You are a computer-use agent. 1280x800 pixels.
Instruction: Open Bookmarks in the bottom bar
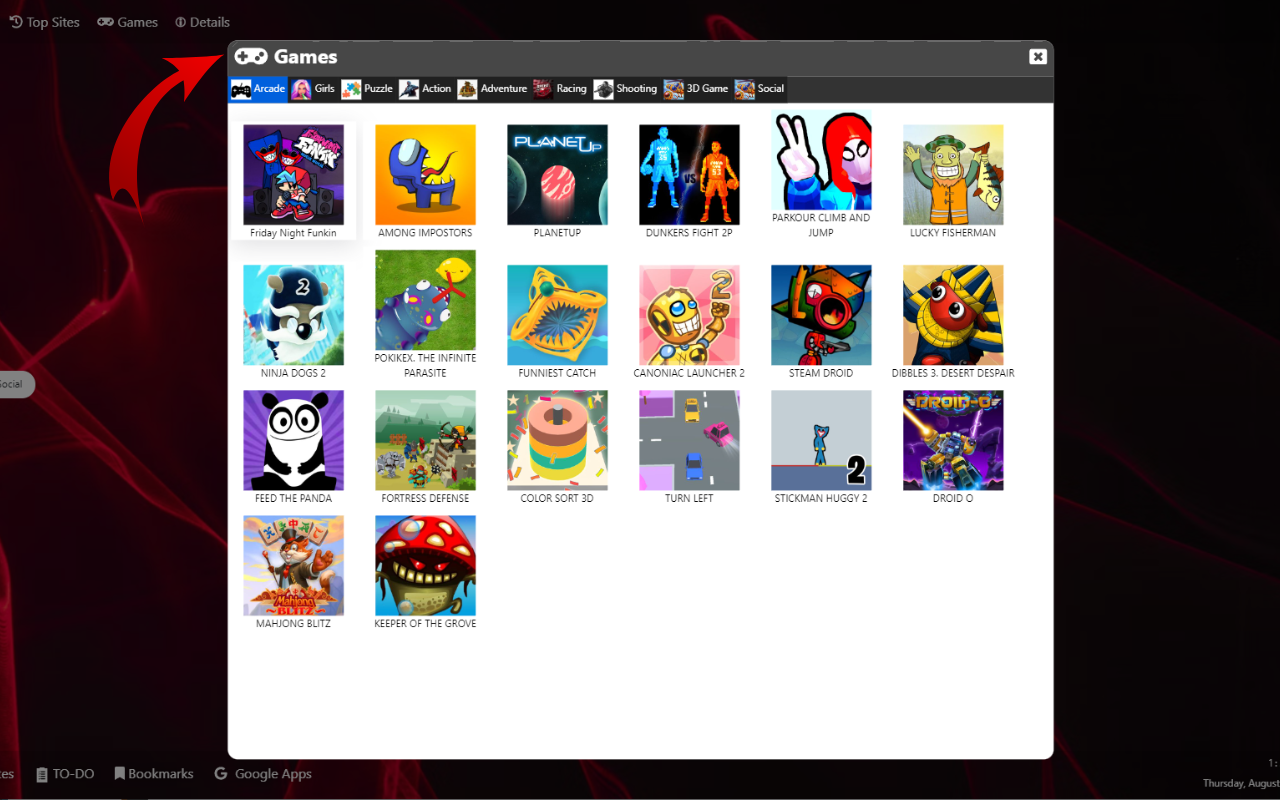tap(154, 774)
